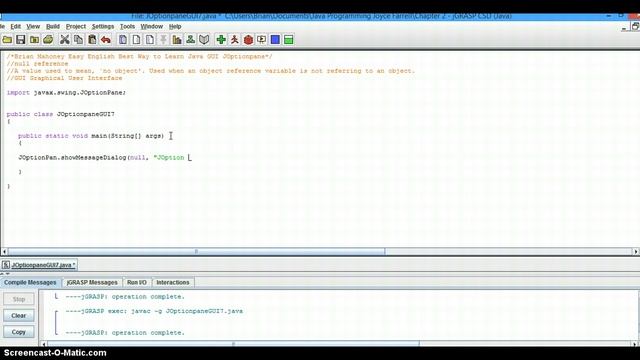Click the '//GUI Graphical User Interface' comment
This screenshot has width=640, height=360.
[x=64, y=78]
